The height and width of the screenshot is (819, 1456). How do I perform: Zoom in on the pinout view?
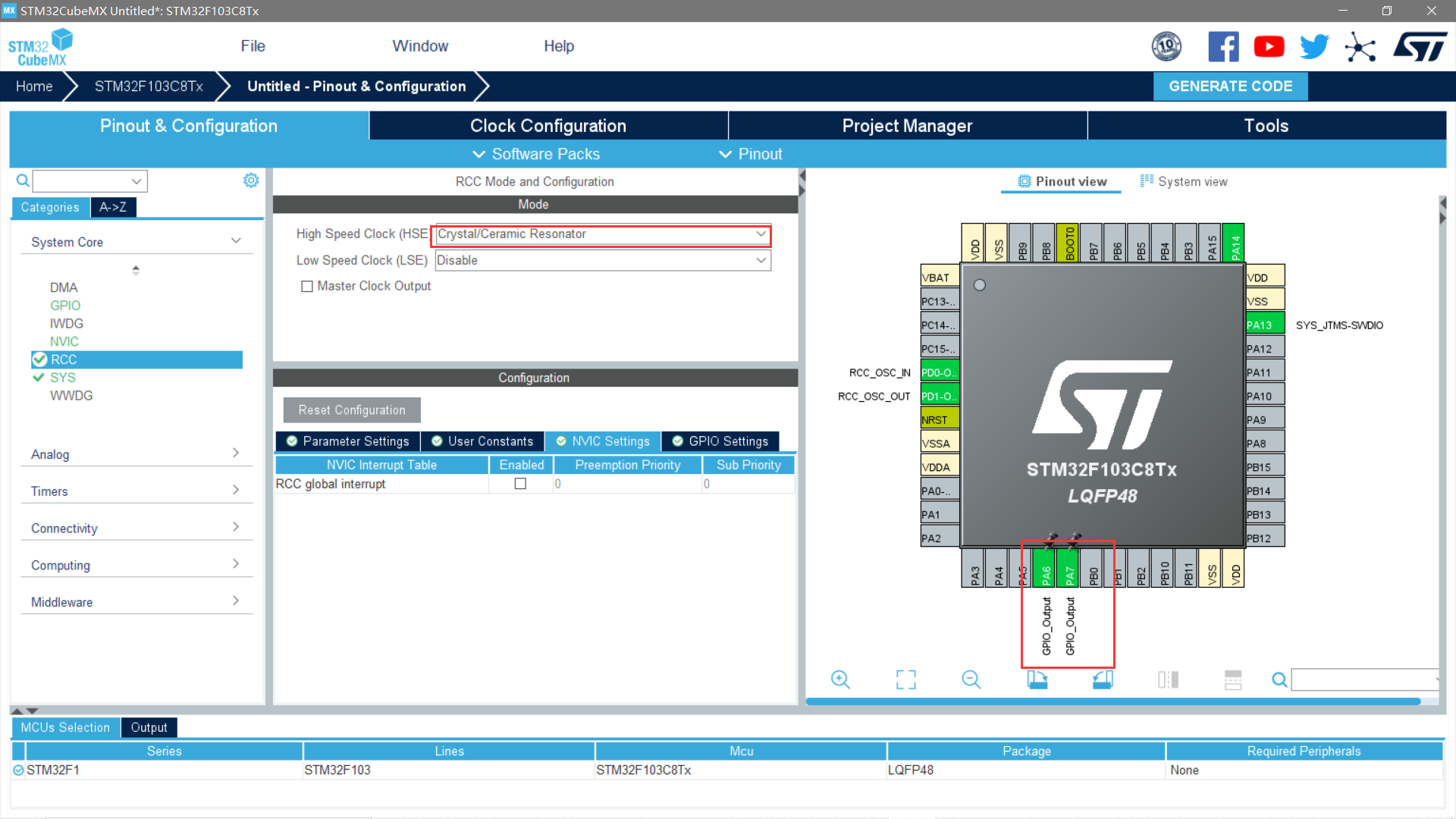click(840, 679)
